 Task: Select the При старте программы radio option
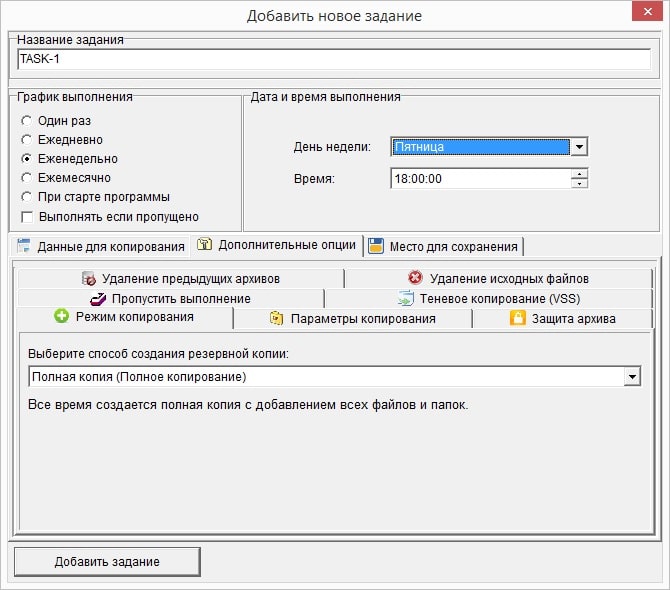[26, 197]
